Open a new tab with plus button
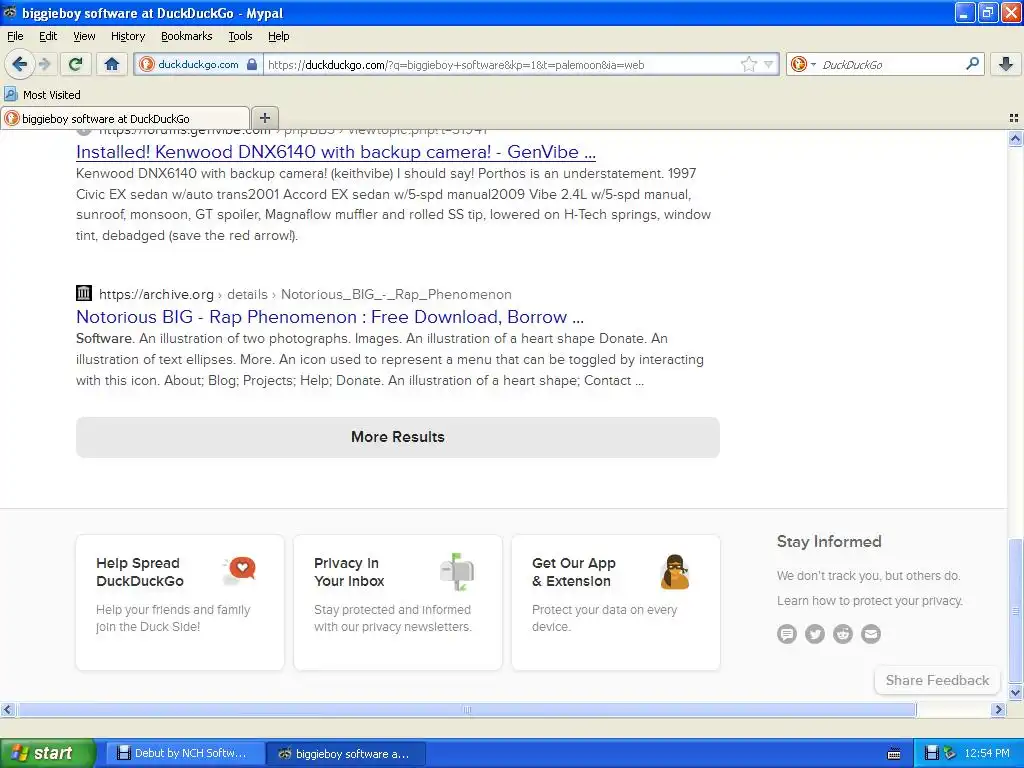Image resolution: width=1024 pixels, height=768 pixels. [x=264, y=118]
